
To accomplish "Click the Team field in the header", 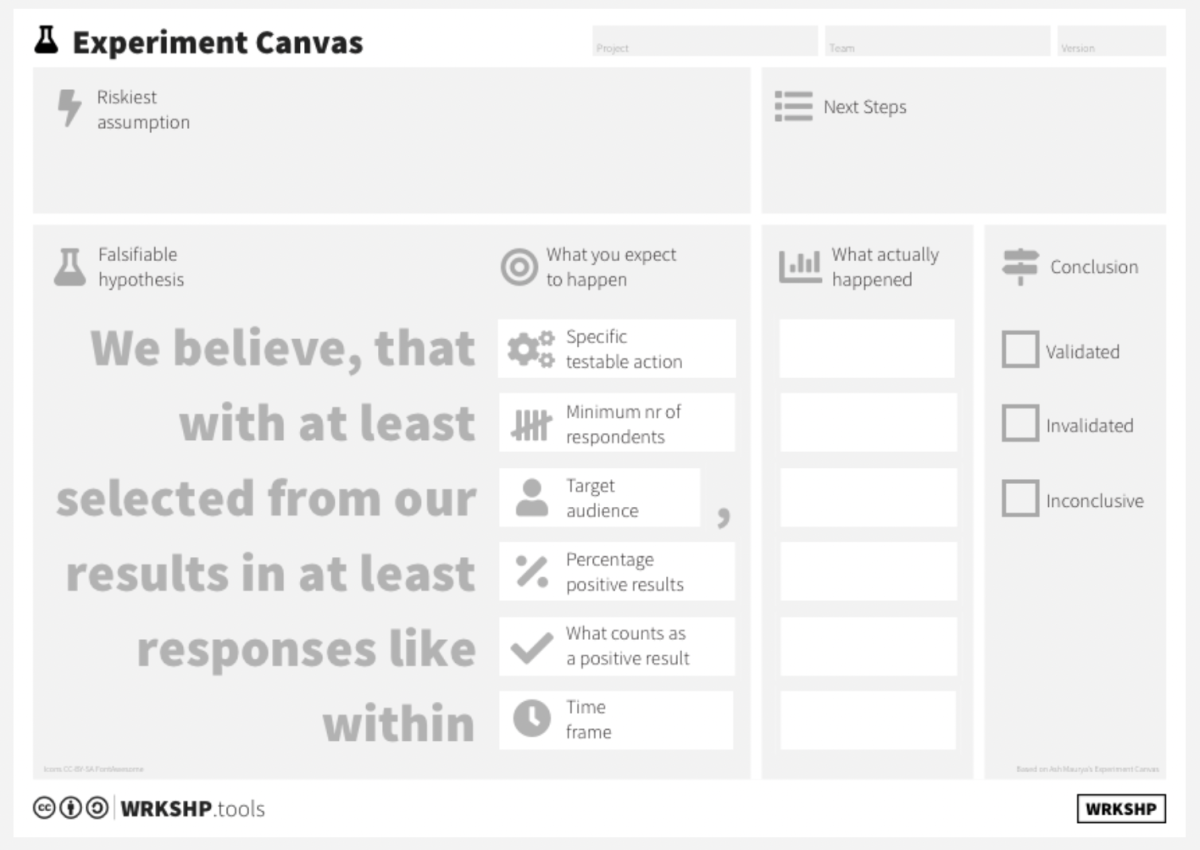I will [x=937, y=41].
